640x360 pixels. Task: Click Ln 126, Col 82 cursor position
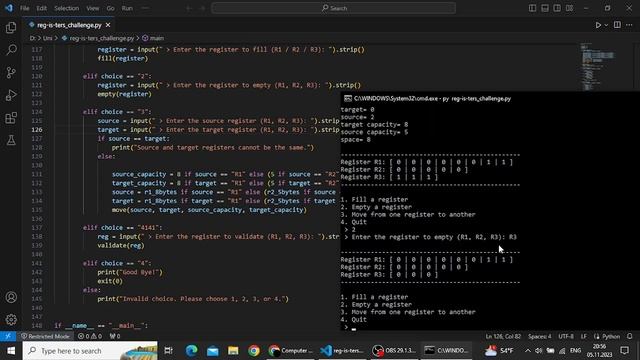coord(503,336)
